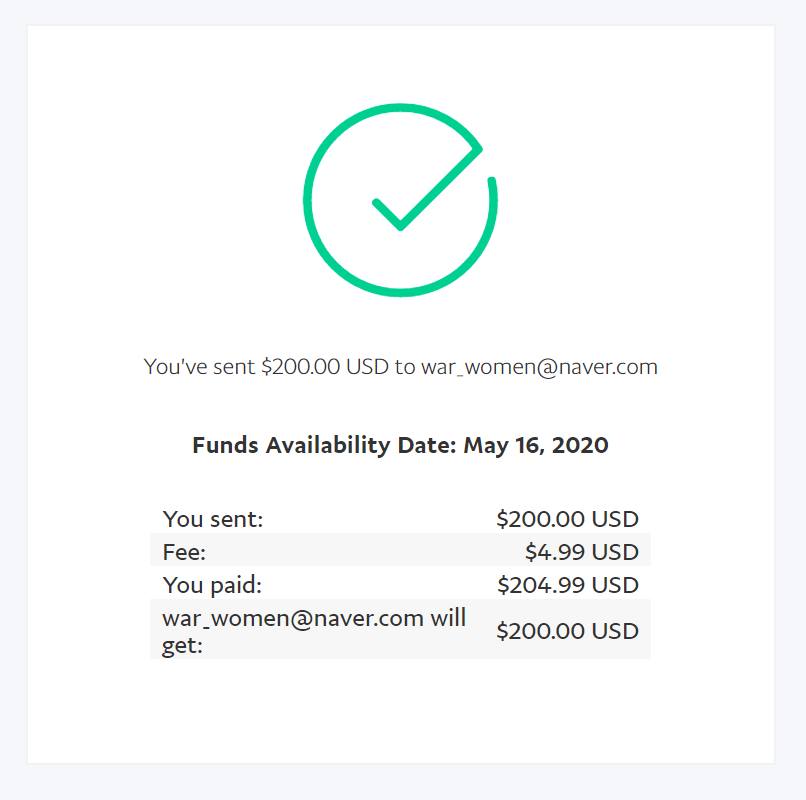The width and height of the screenshot is (806, 800).
Task: Click the $200.00 USD amount in confirmation sentence
Action: pos(325,367)
